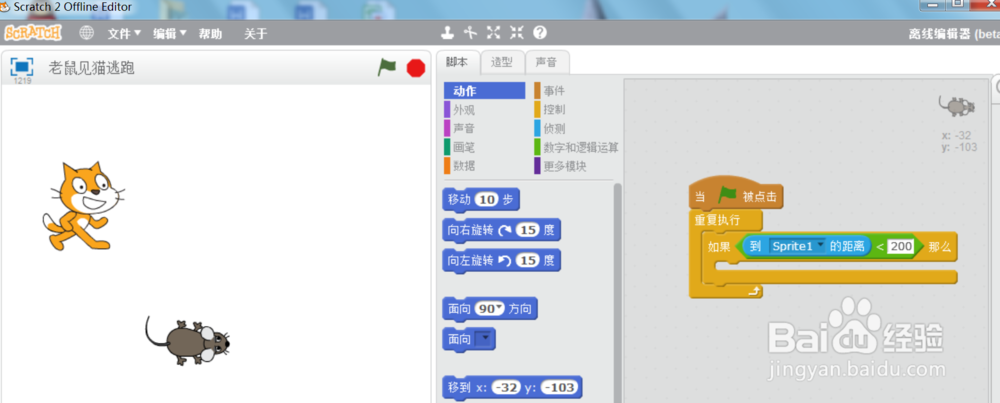This screenshot has height=403, width=1000.
Task: Click the cat sprite on stage
Action: click(82, 205)
